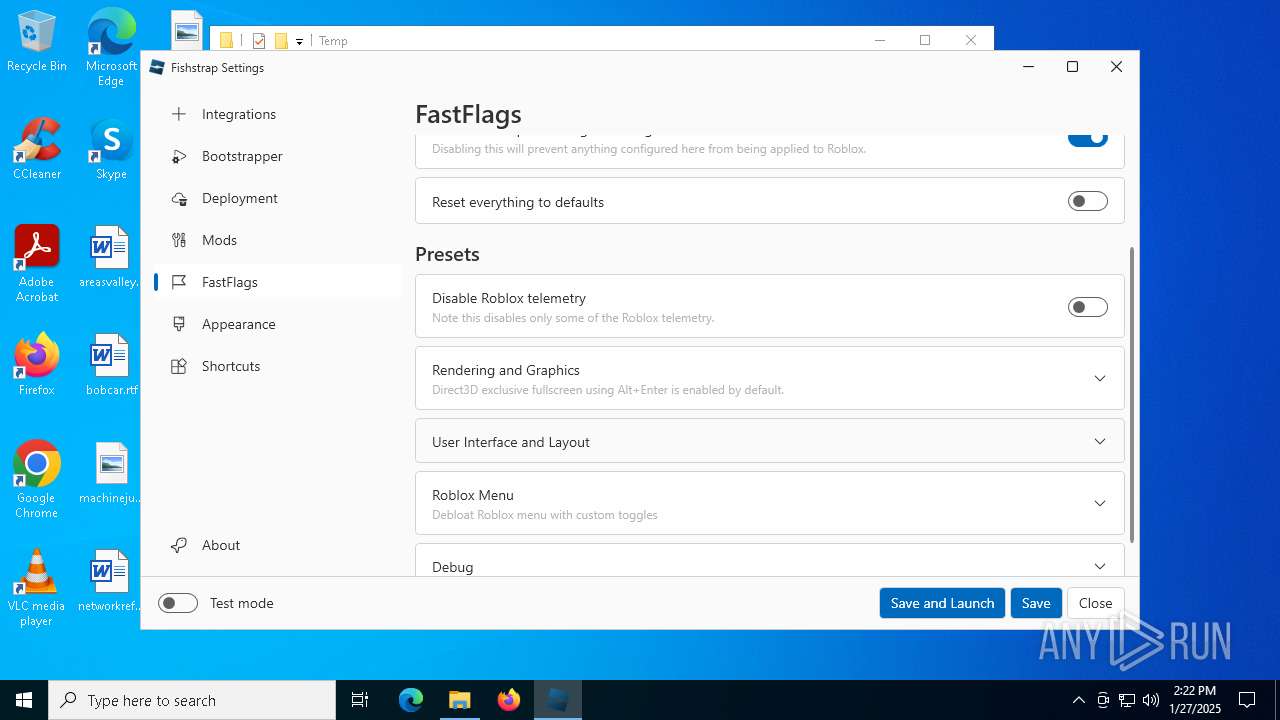This screenshot has height=720, width=1280.
Task: Open Task View on taskbar
Action: (x=360, y=700)
